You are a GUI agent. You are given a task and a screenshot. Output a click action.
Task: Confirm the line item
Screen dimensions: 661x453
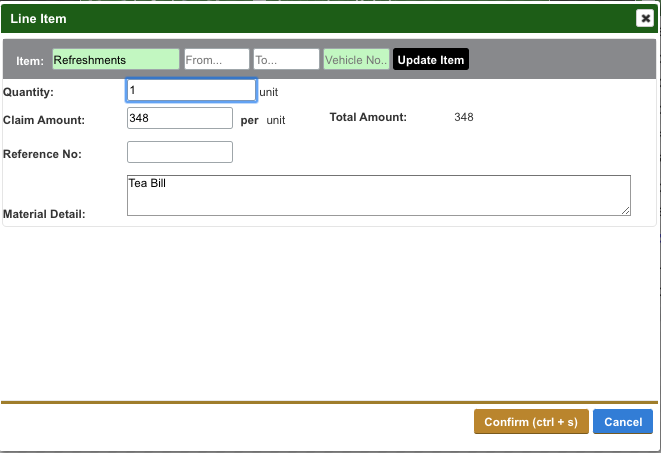(531, 422)
